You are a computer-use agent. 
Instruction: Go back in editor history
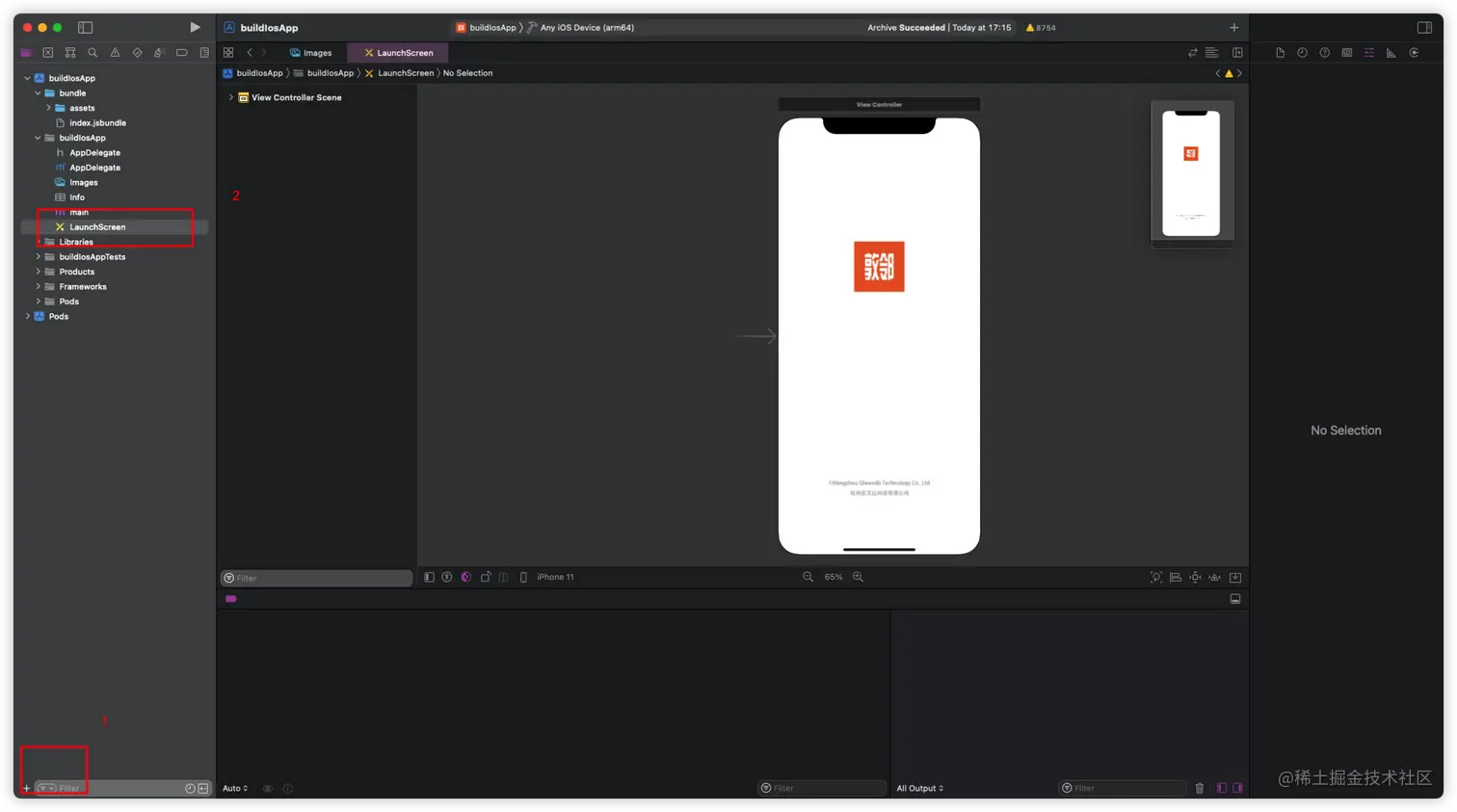point(250,53)
